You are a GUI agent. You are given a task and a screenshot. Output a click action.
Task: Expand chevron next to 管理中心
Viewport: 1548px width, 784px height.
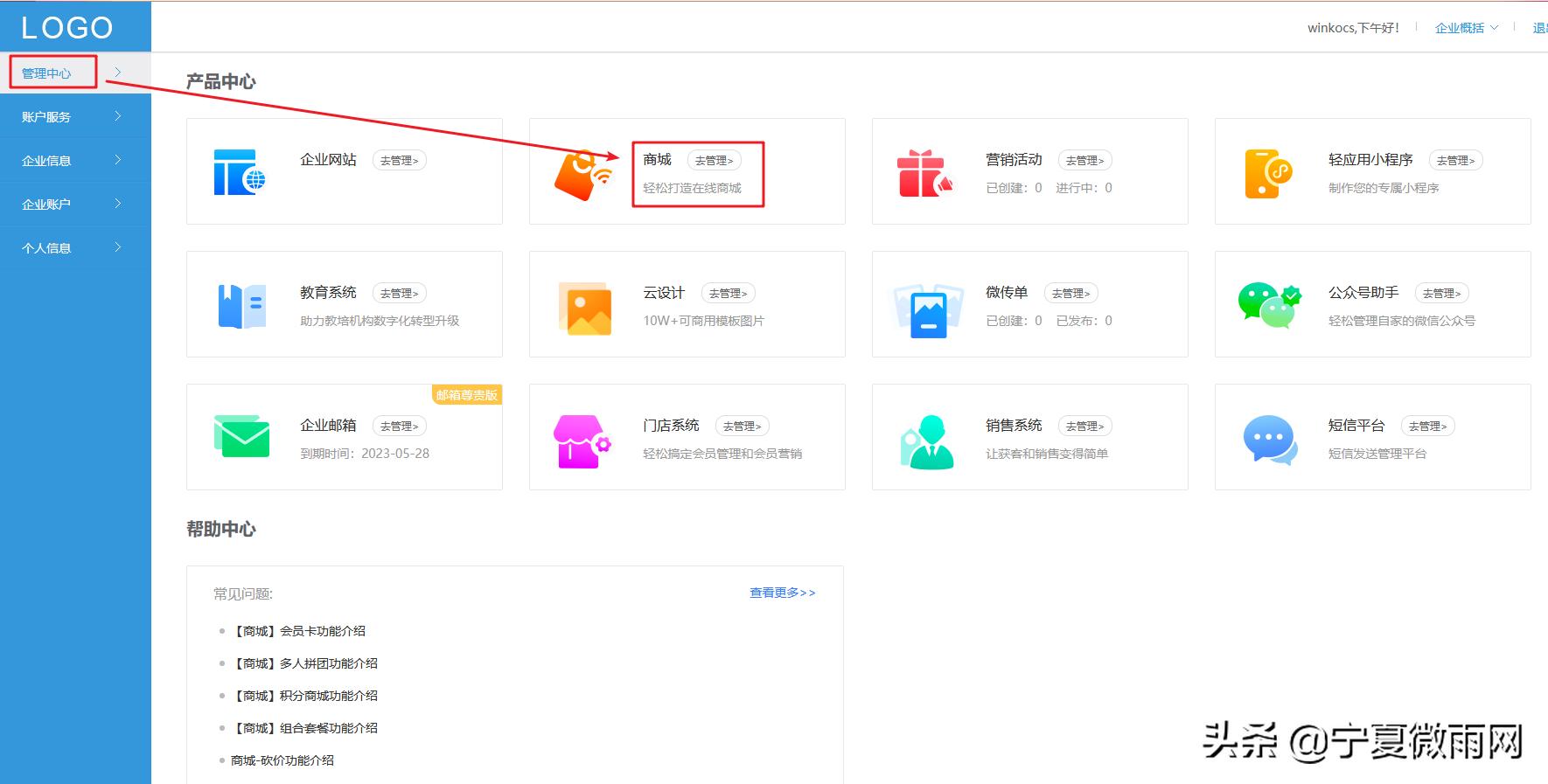click(118, 73)
